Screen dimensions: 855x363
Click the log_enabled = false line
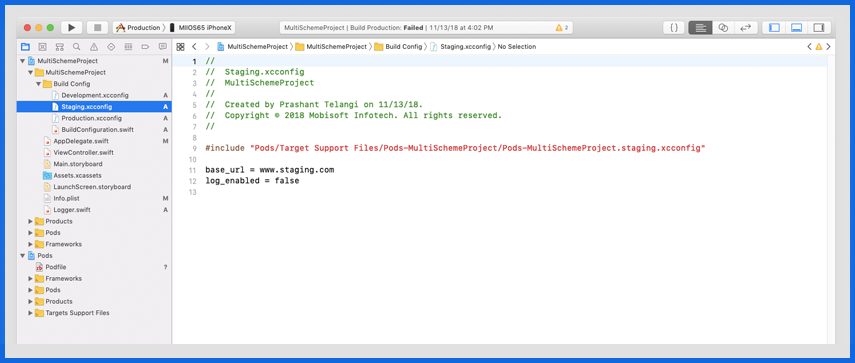[x=252, y=181]
